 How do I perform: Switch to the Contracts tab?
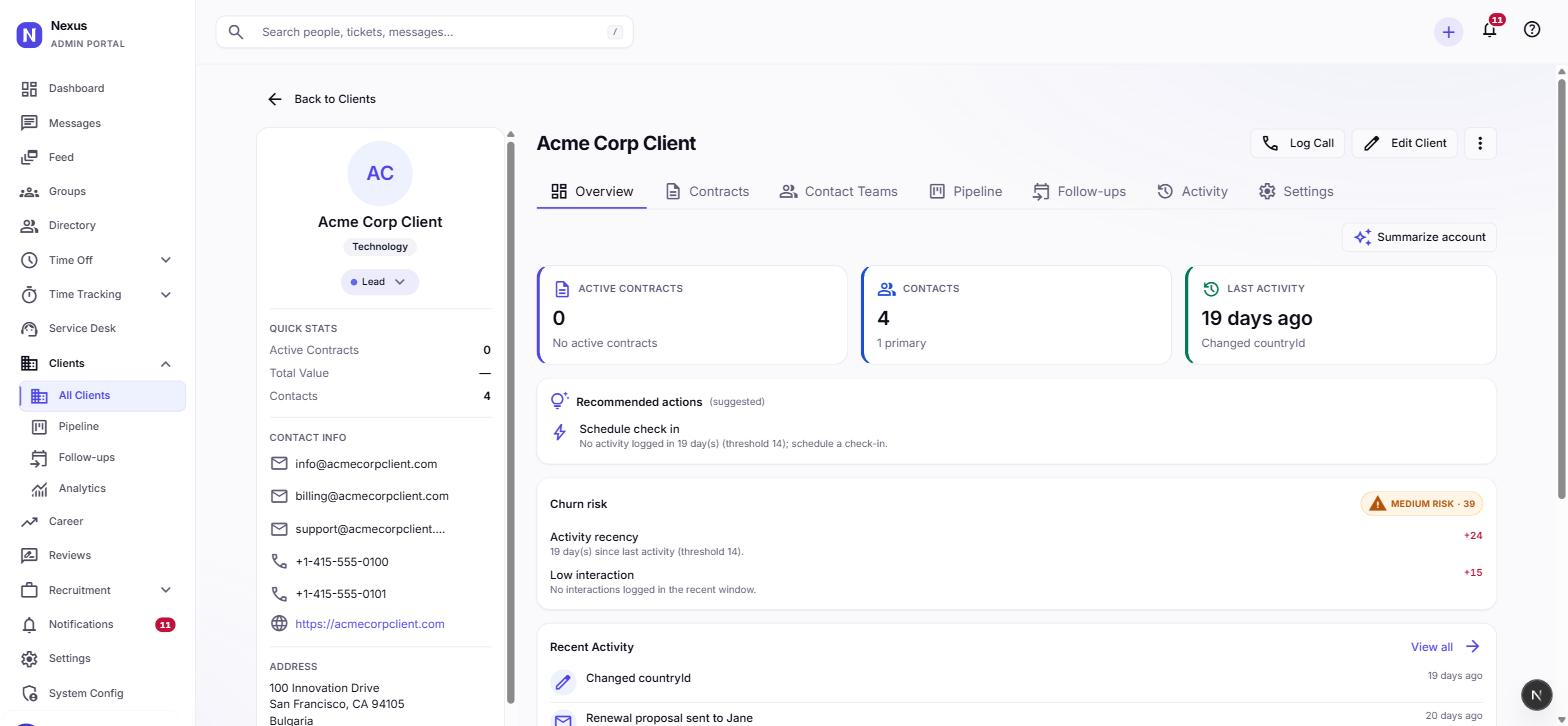point(707,191)
